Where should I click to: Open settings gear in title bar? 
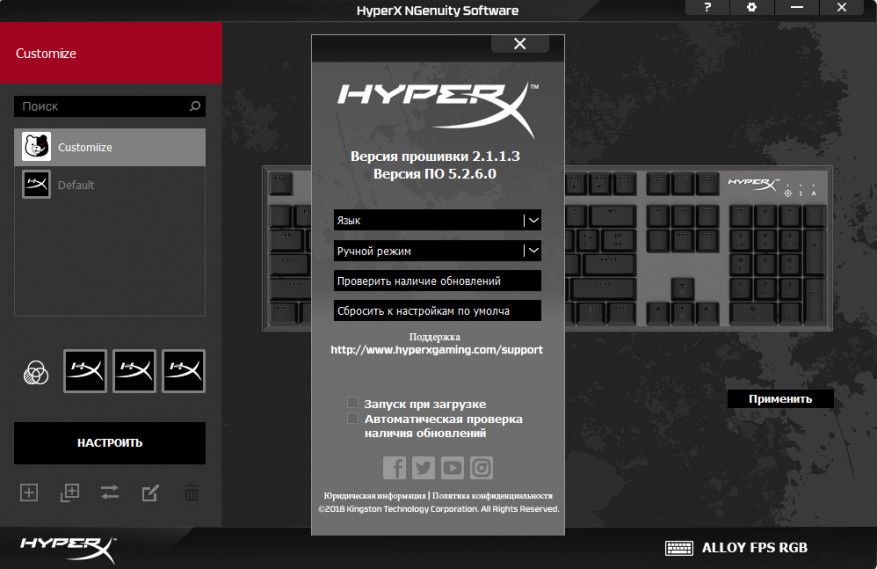(x=752, y=7)
